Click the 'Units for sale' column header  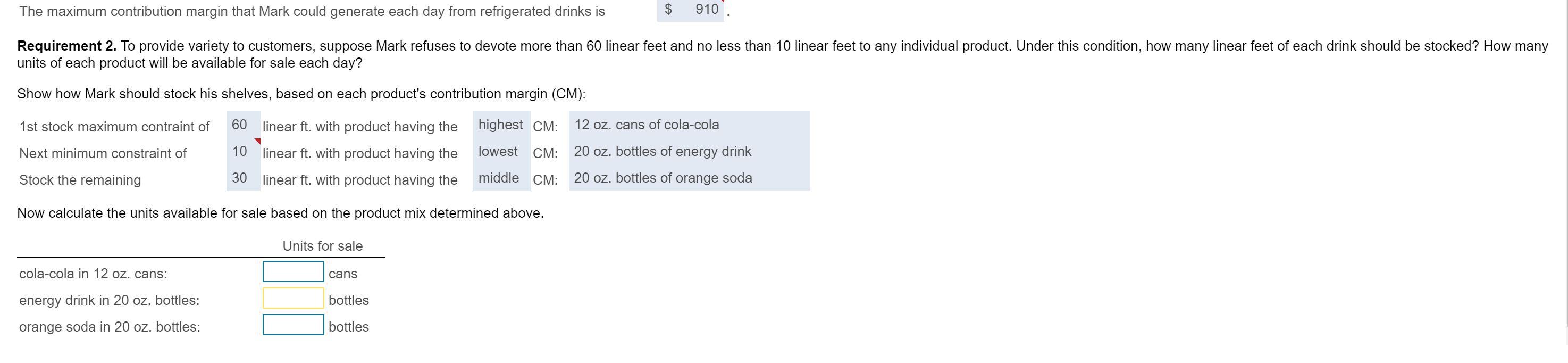coord(322,246)
